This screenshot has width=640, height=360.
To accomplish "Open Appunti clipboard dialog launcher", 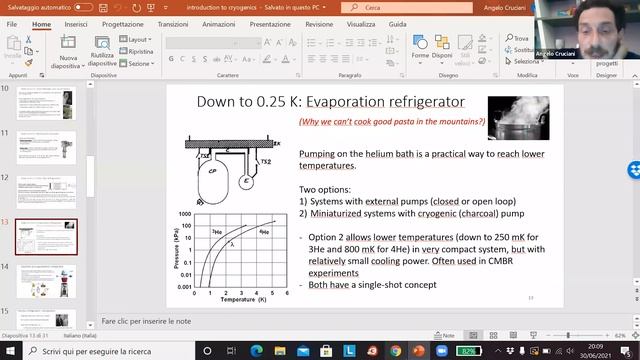I will tap(42, 75).
